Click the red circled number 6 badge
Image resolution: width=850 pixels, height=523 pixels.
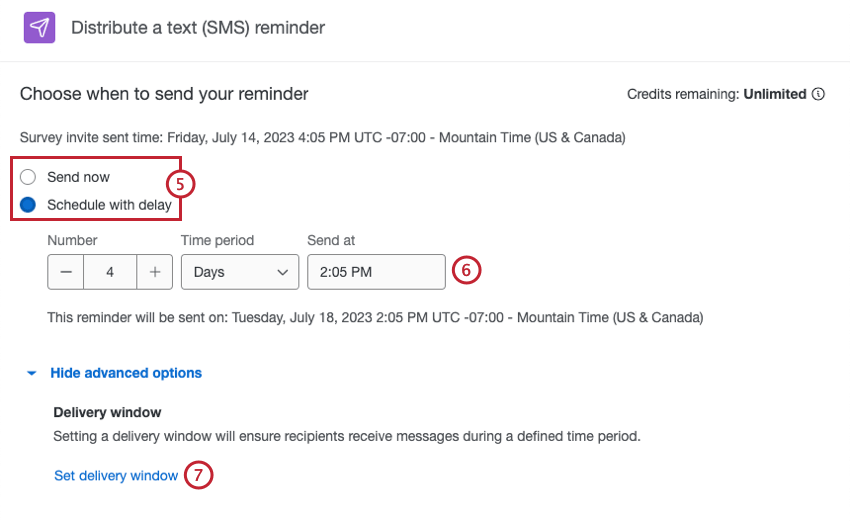click(x=467, y=270)
